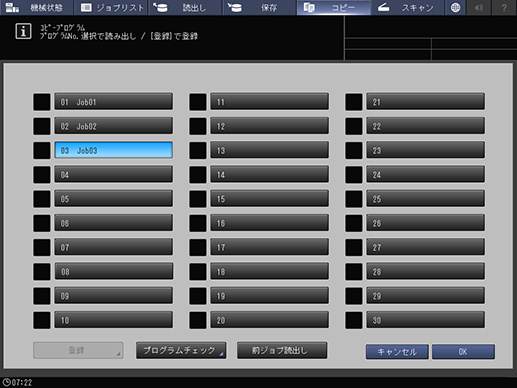Select empty program slot 09
This screenshot has height=388, width=517.
[x=113, y=296]
